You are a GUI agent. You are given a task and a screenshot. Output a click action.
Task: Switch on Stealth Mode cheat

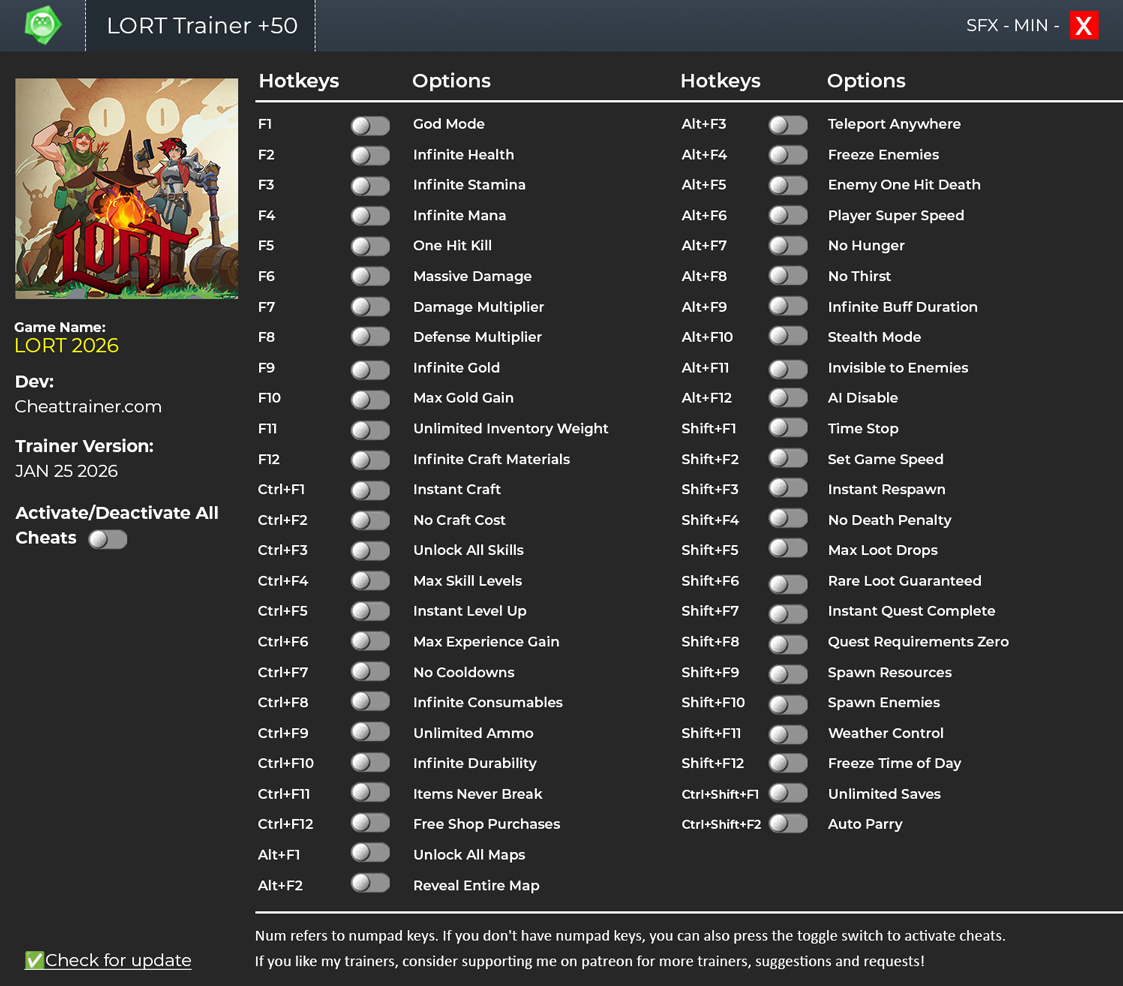(788, 337)
